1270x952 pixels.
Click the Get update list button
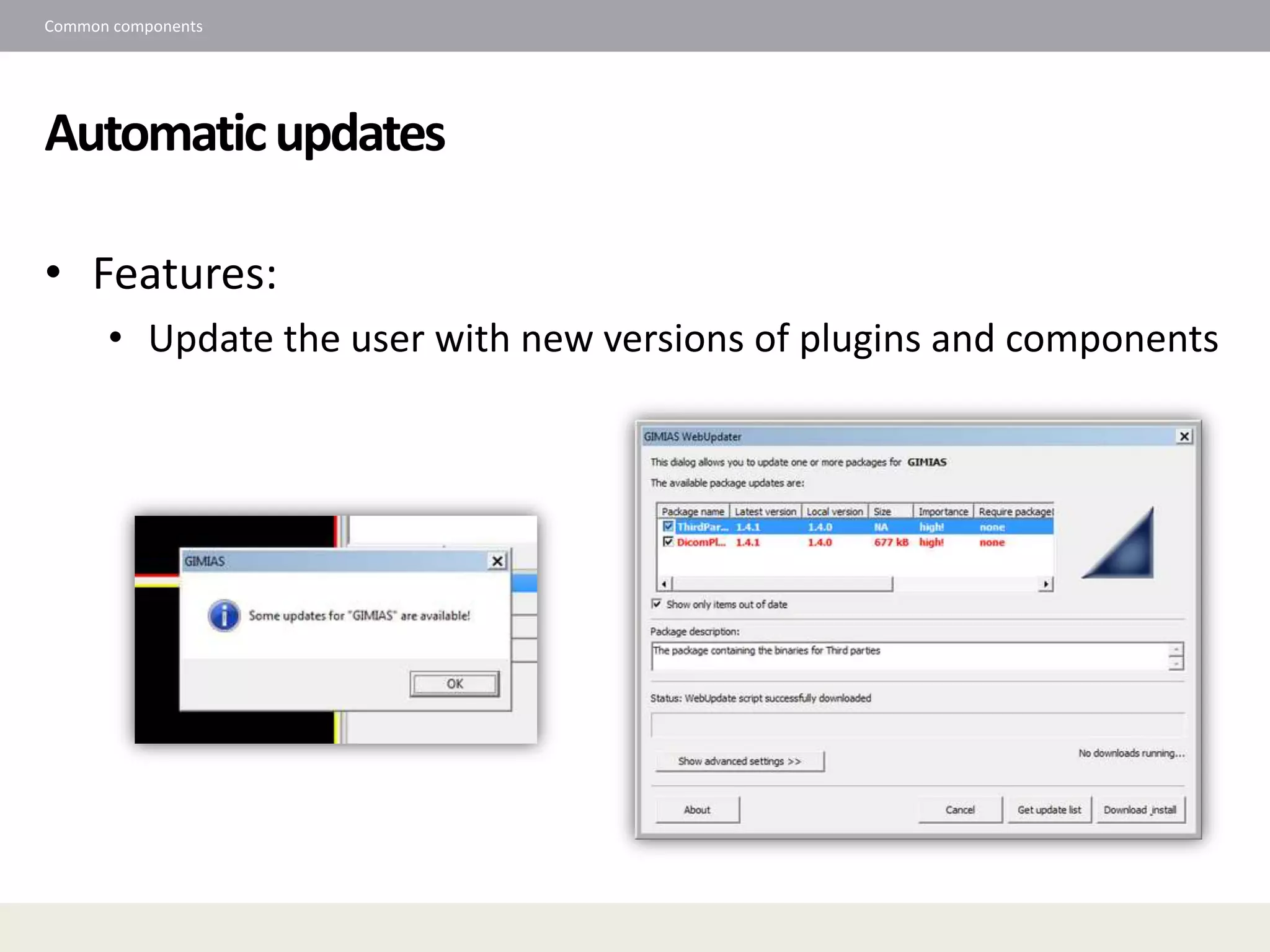coord(1049,809)
